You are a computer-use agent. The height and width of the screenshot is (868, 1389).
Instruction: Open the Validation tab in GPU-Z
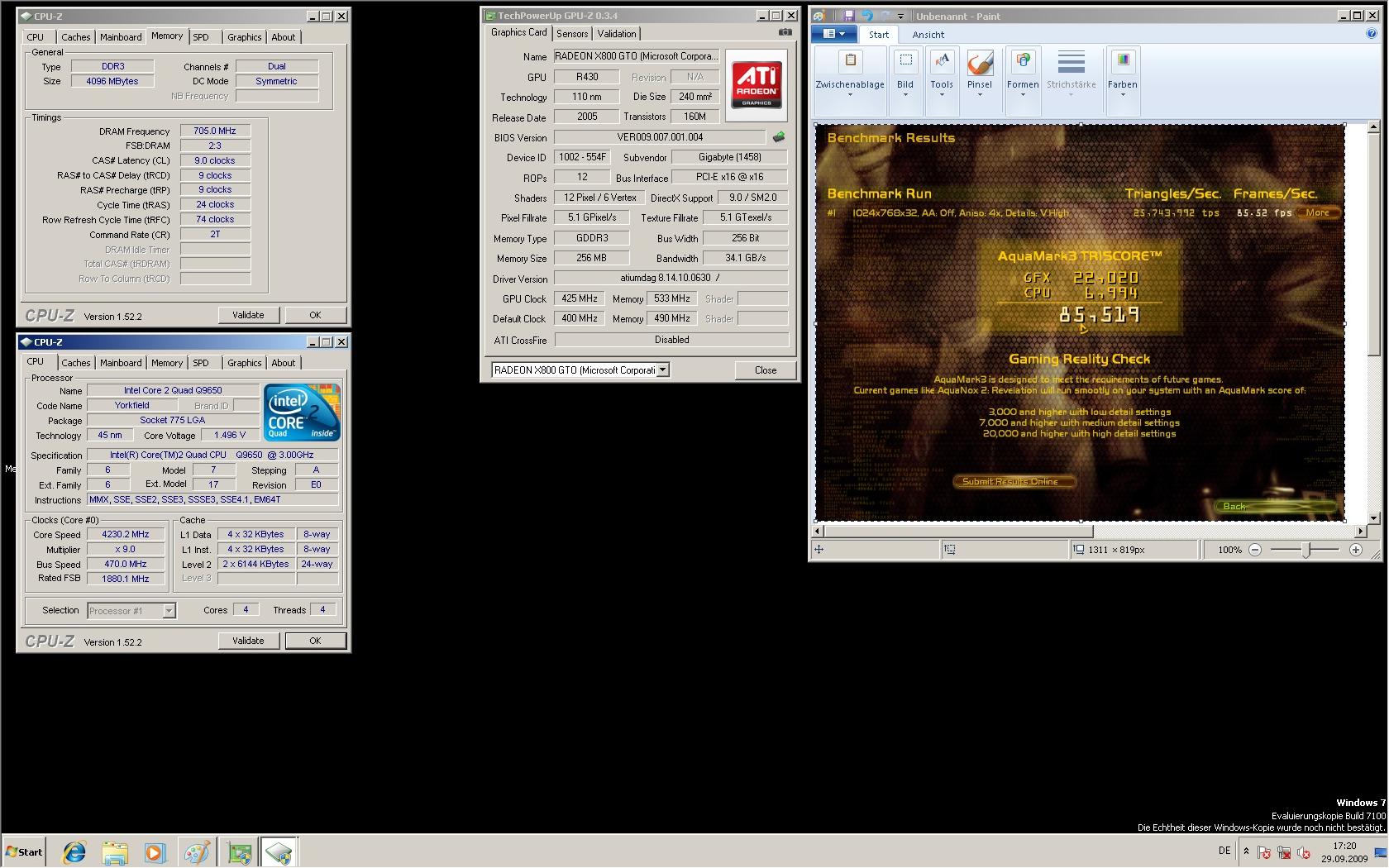[617, 34]
